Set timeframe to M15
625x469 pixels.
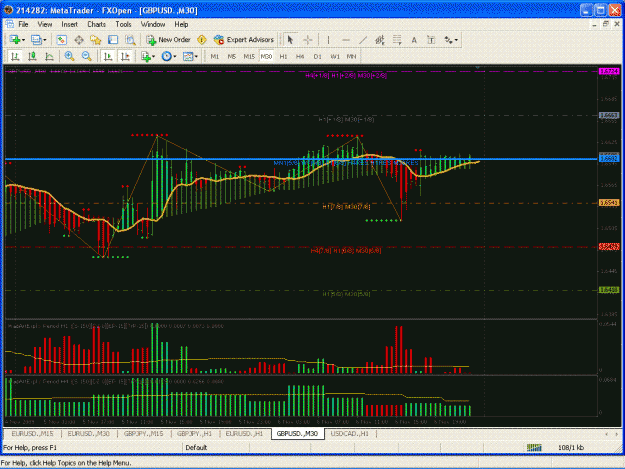coord(249,57)
